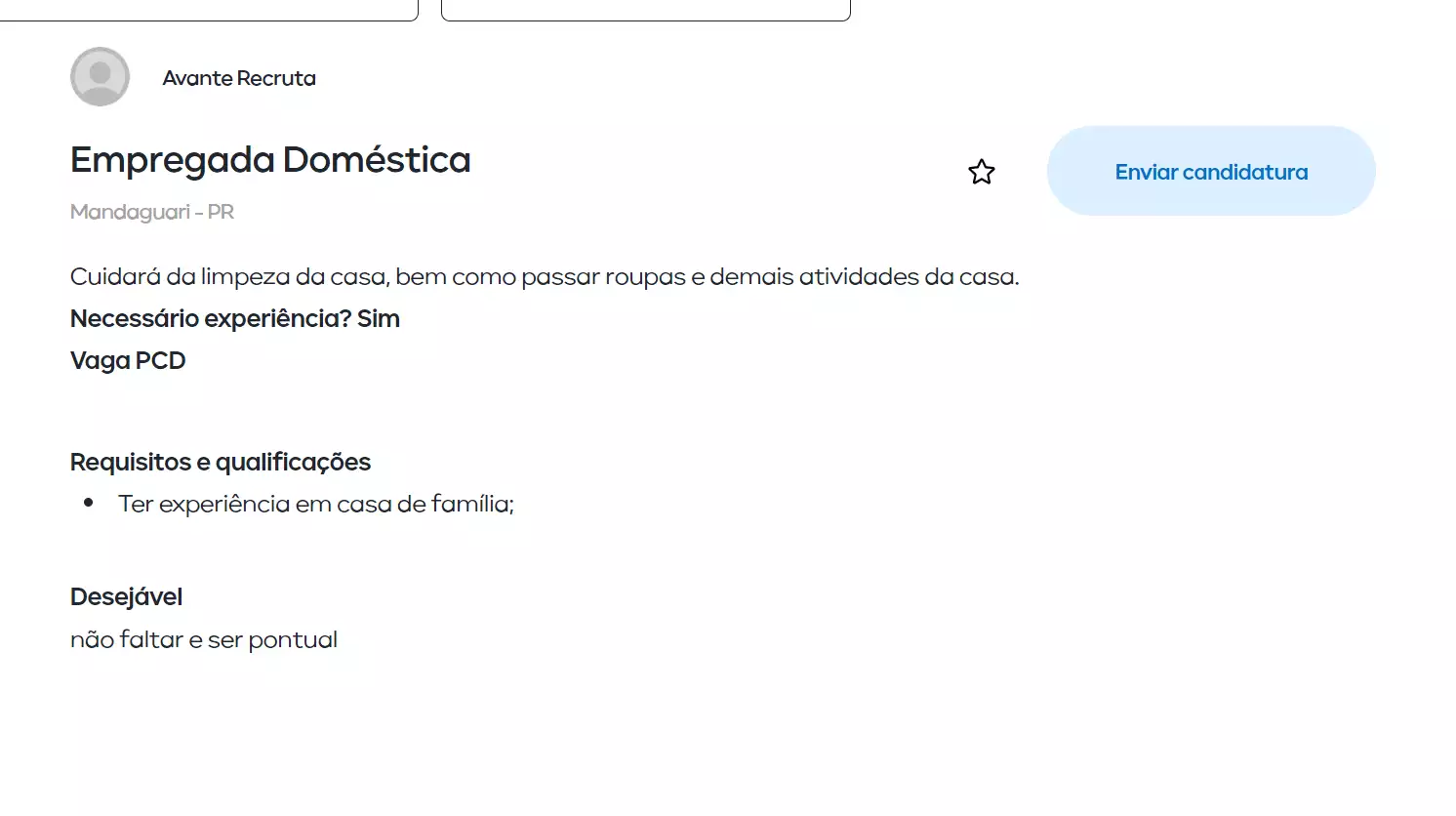Click the left outlined box at top
The height and width of the screenshot is (816, 1456).
tap(209, 10)
